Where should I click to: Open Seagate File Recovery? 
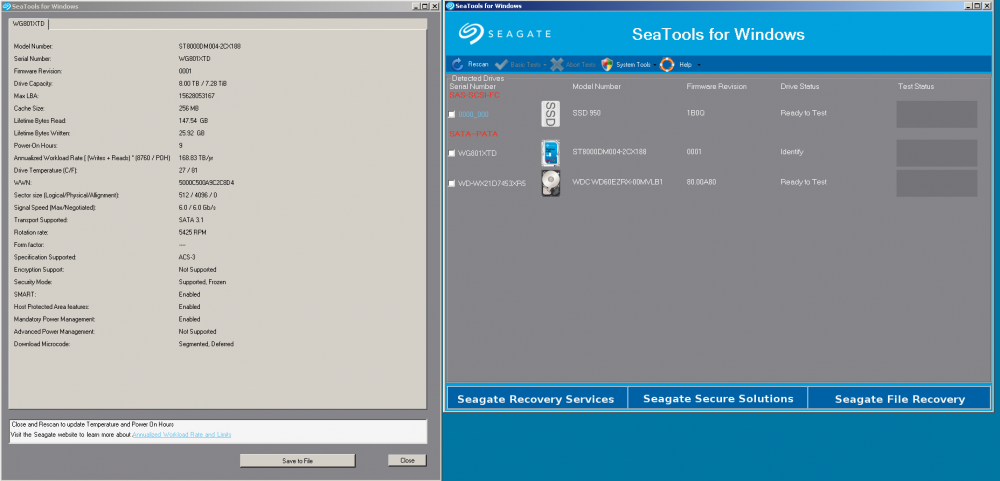900,399
